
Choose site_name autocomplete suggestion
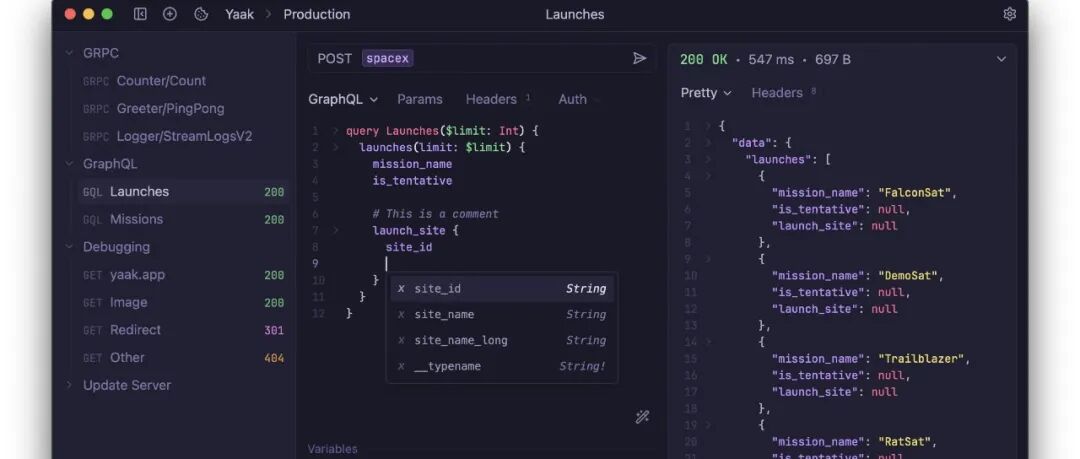[x=502, y=314]
